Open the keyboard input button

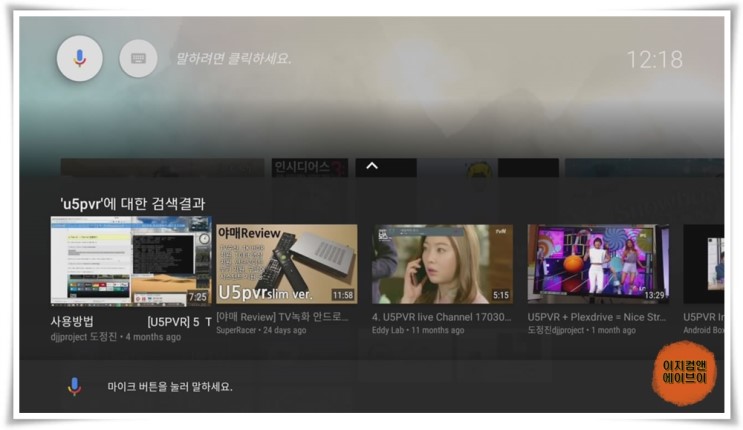138,58
